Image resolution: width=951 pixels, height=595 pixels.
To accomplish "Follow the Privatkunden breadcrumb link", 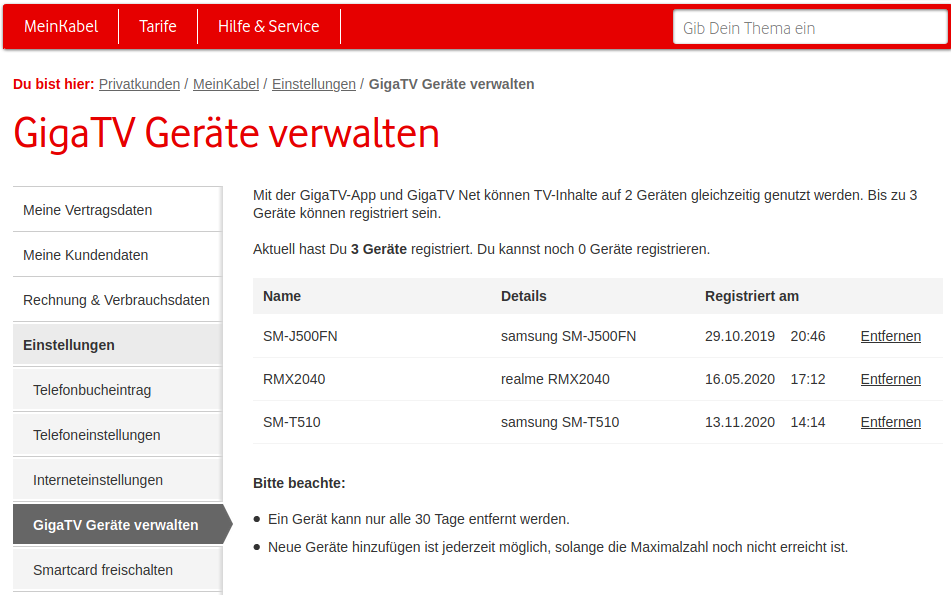I will [x=139, y=84].
